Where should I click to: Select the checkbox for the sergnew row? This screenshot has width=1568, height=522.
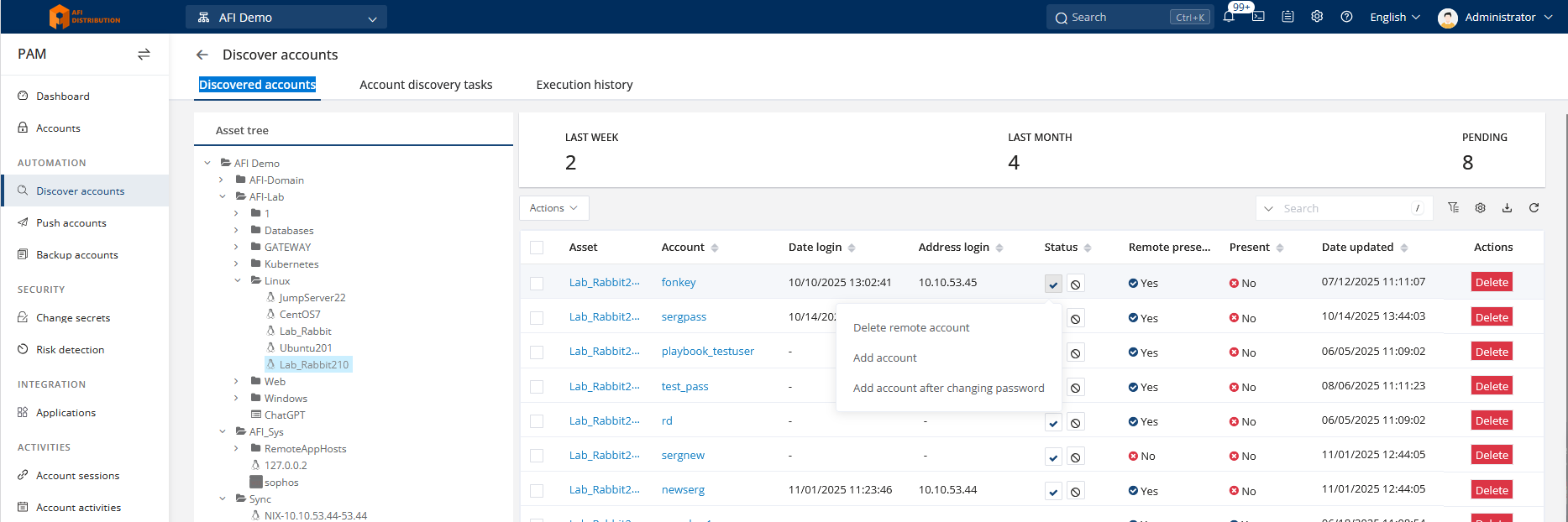pyautogui.click(x=537, y=456)
